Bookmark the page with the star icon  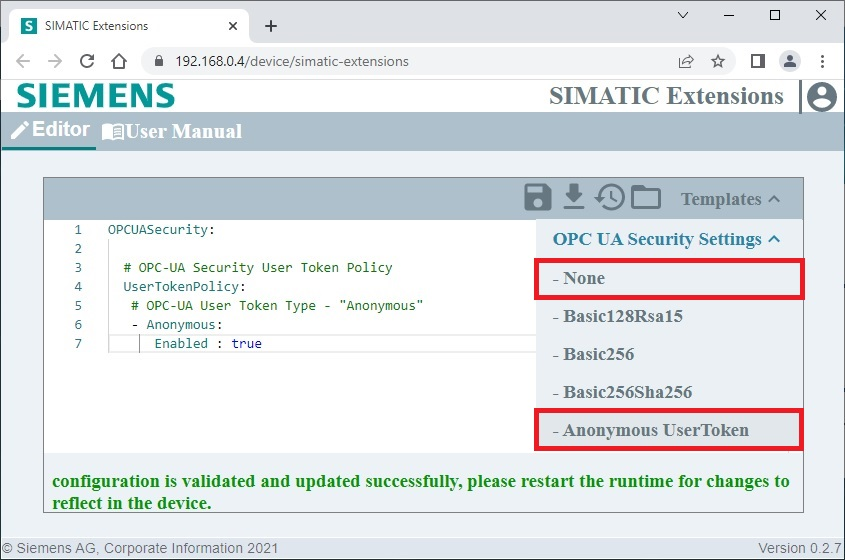(x=717, y=61)
